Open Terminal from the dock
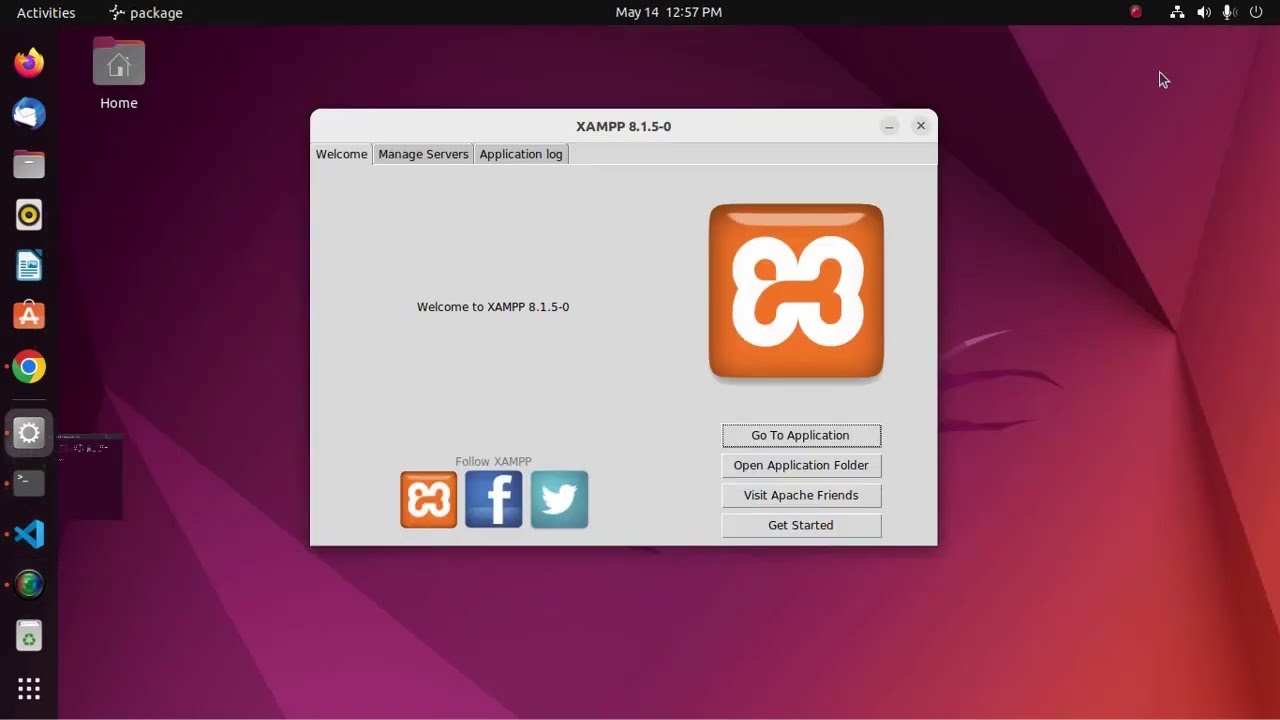The height and width of the screenshot is (720, 1280). tap(29, 483)
